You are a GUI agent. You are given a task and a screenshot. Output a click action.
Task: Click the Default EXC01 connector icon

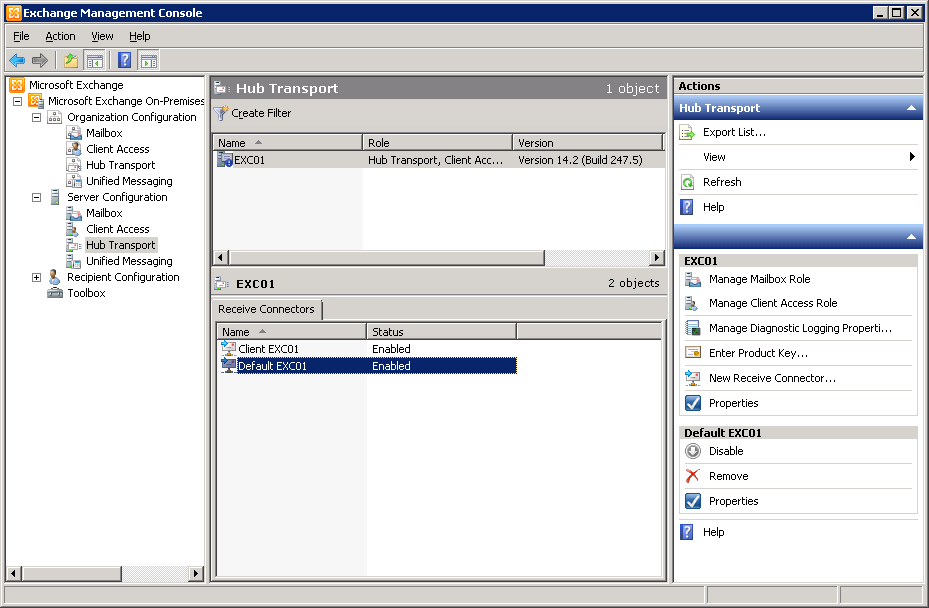[228, 366]
